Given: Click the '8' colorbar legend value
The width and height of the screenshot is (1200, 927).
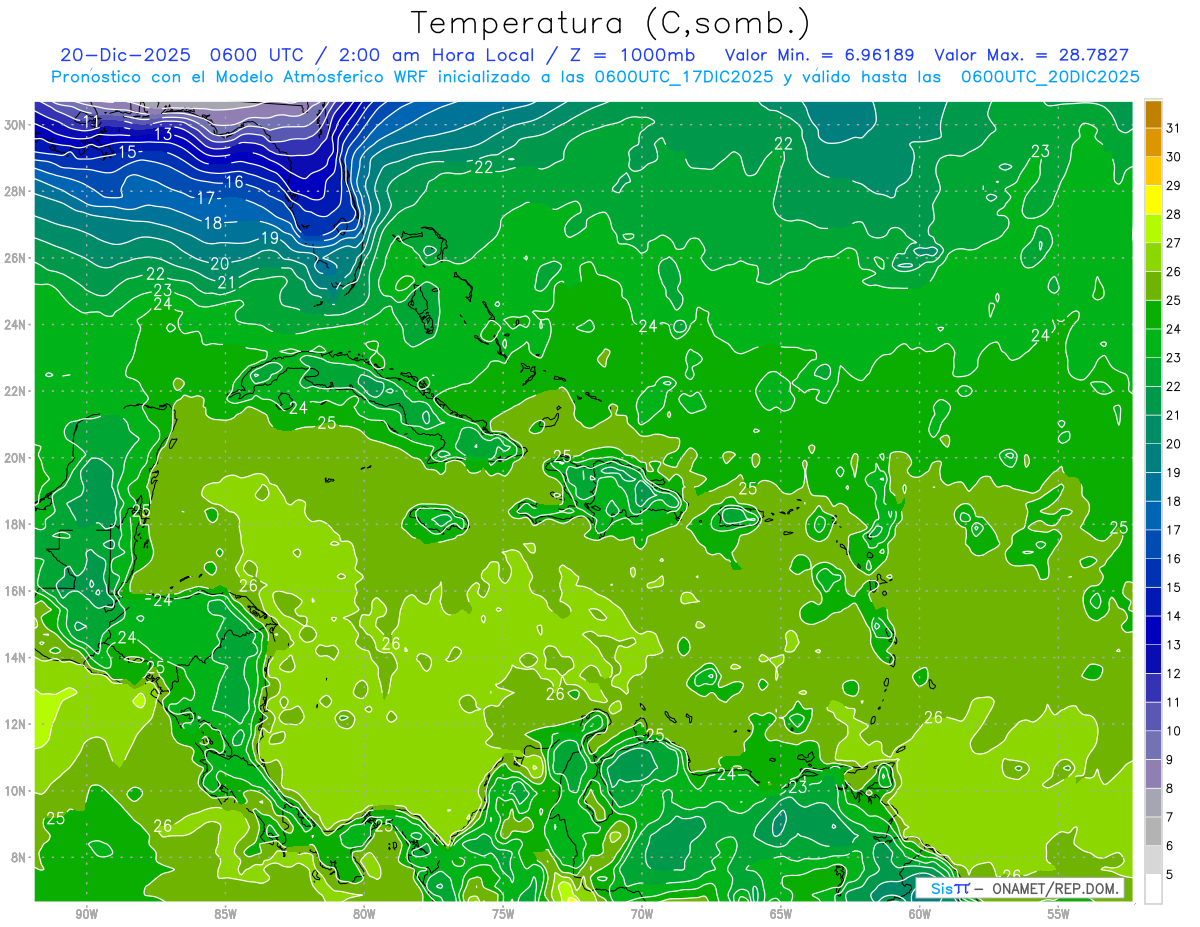Looking at the screenshot, I should pos(1170,789).
